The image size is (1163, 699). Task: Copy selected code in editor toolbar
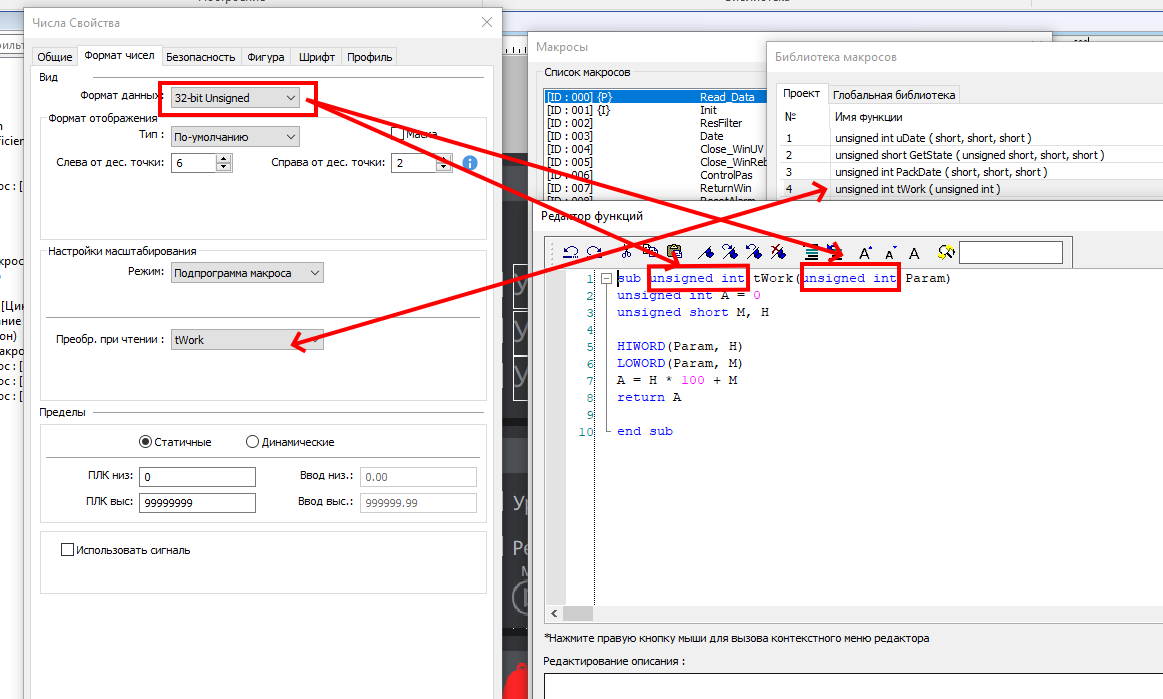tap(650, 252)
